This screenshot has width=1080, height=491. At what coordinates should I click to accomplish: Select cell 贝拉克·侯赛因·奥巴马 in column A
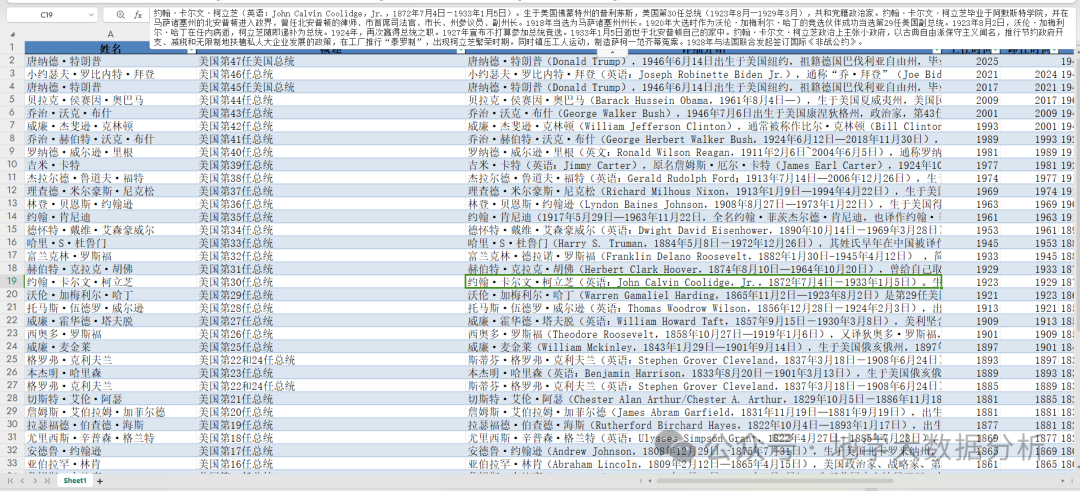coord(110,100)
